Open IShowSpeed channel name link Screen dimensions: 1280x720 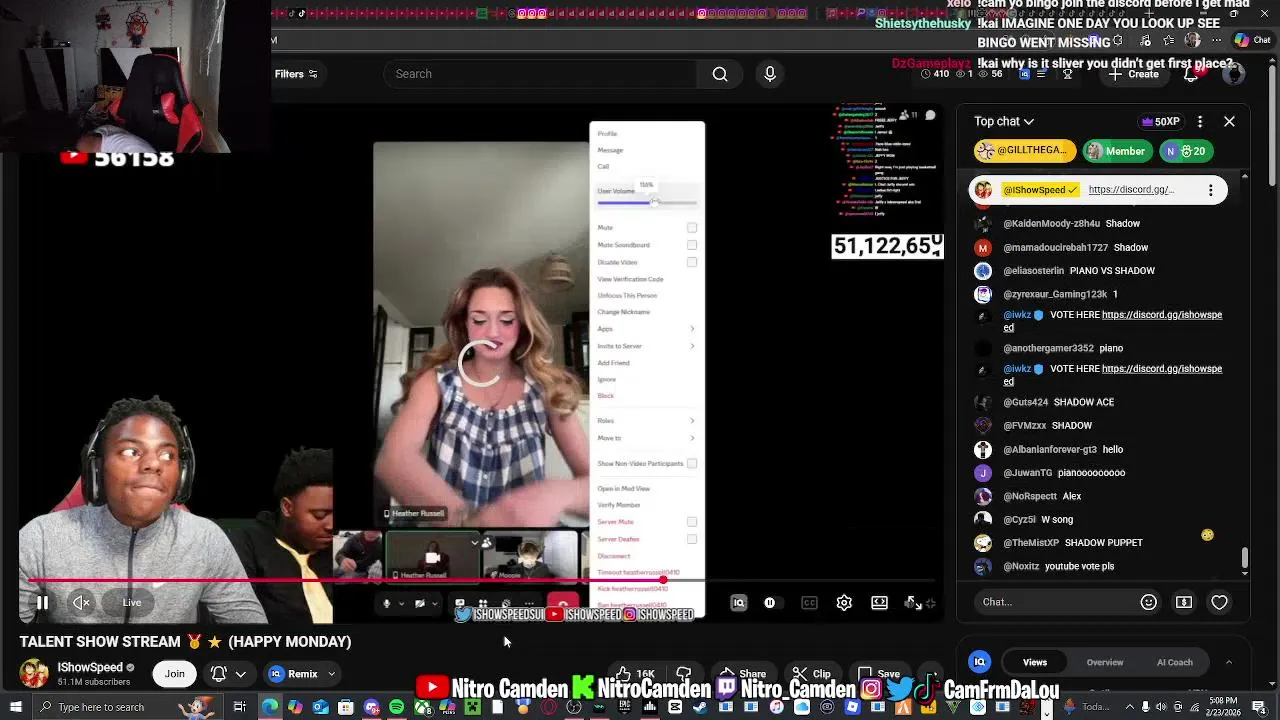coord(90,667)
